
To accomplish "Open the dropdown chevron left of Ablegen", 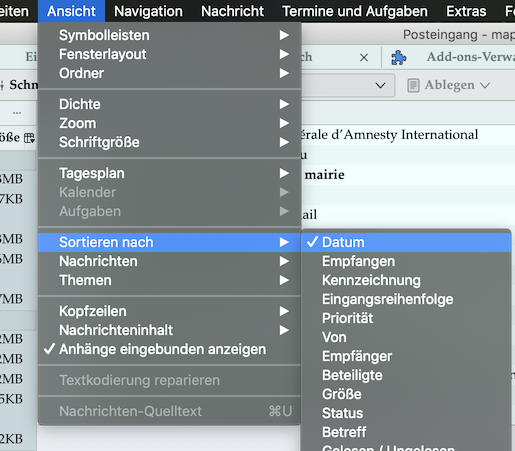I will click(380, 86).
